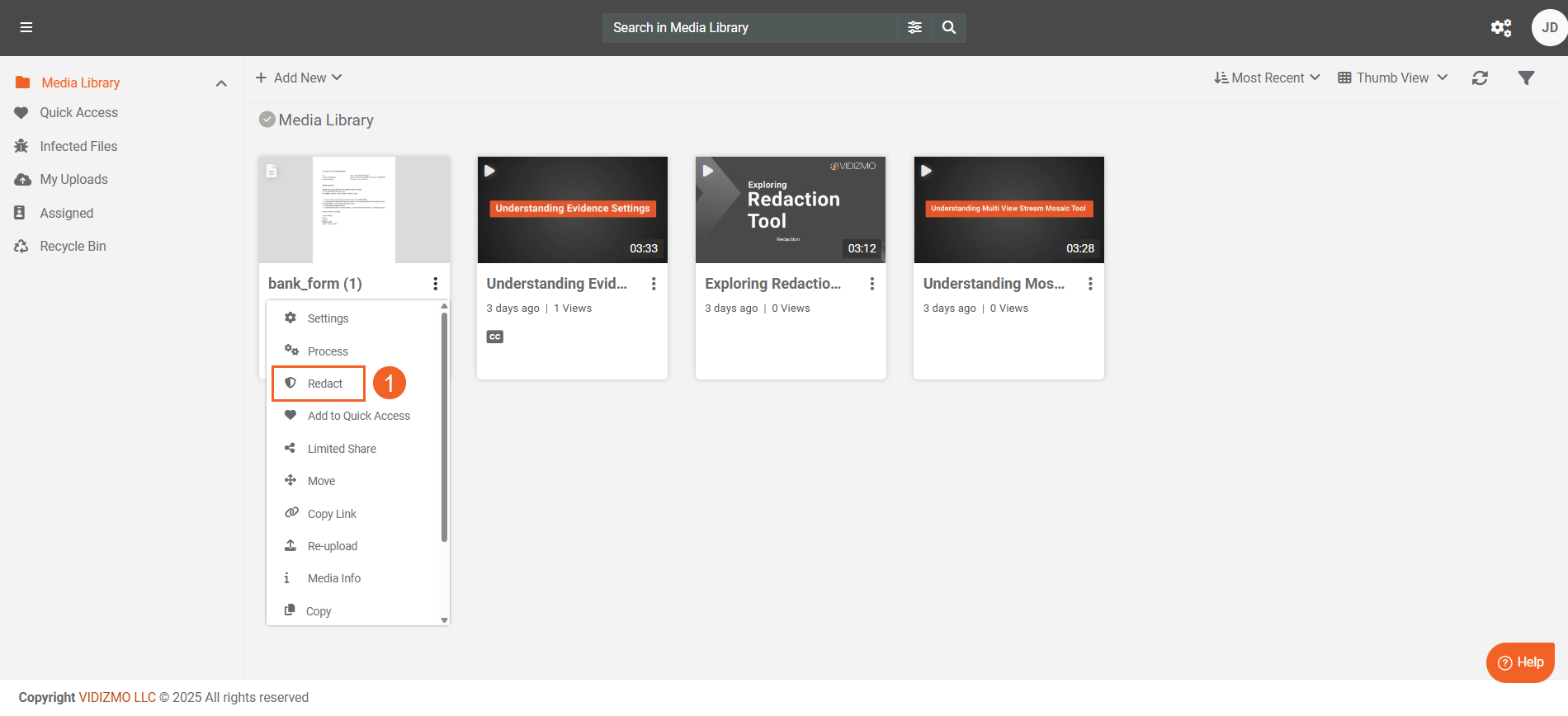The image size is (1568, 716).
Task: Open the Exploring Redaction Tool video thumbnail
Action: (x=791, y=210)
